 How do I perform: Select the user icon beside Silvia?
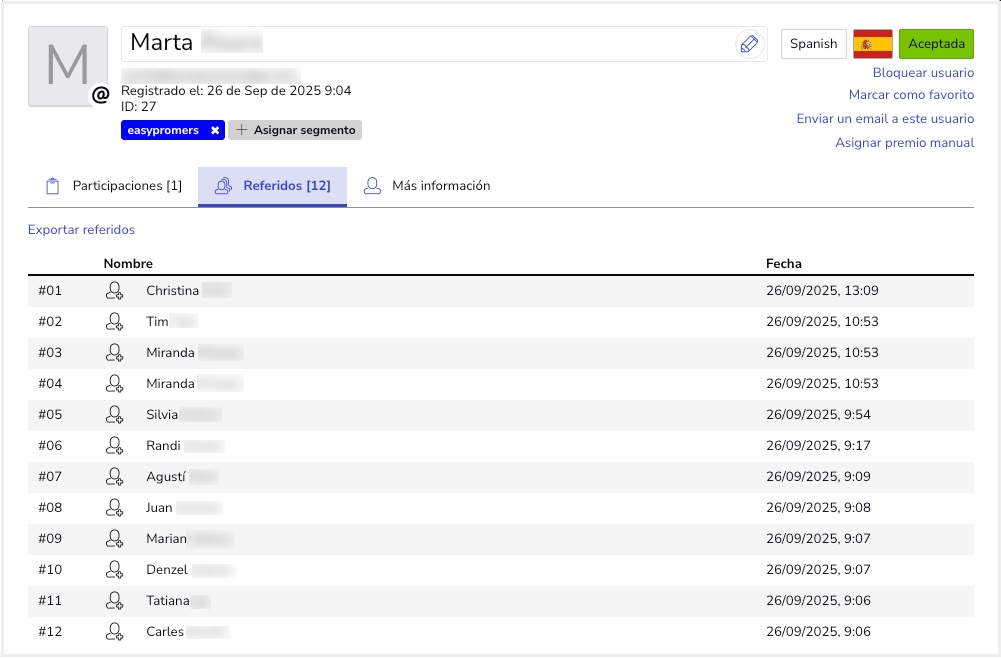[115, 415]
